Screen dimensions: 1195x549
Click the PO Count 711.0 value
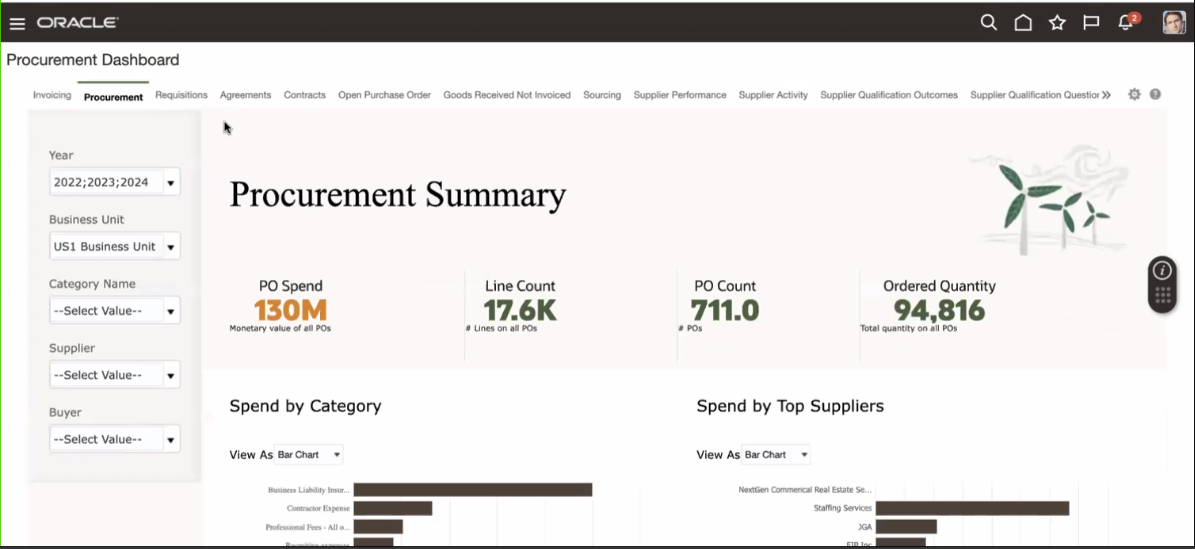pos(725,310)
